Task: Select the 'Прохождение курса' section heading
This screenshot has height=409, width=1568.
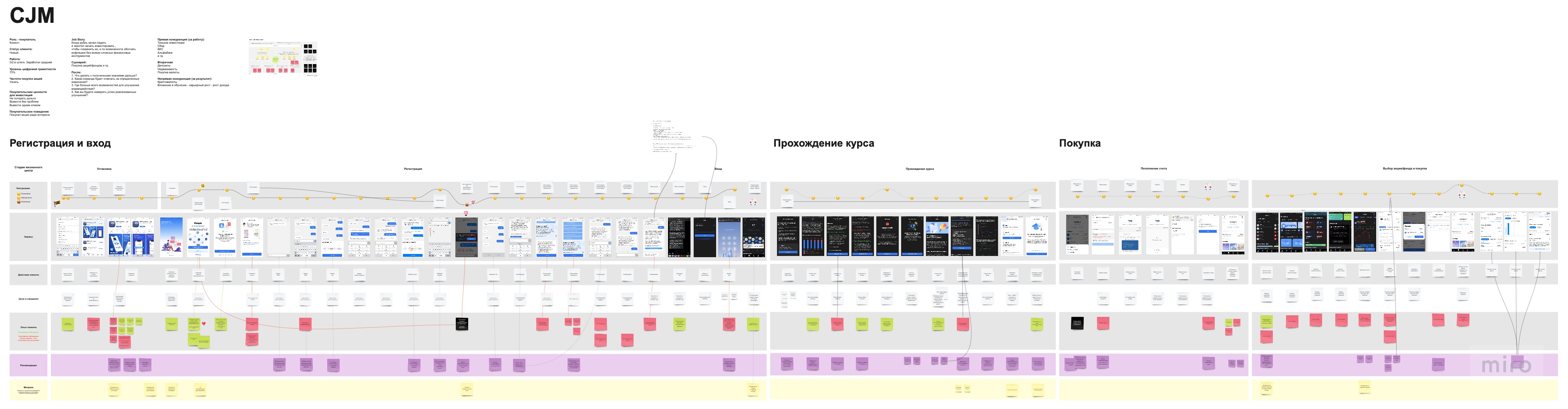Action: tap(823, 143)
